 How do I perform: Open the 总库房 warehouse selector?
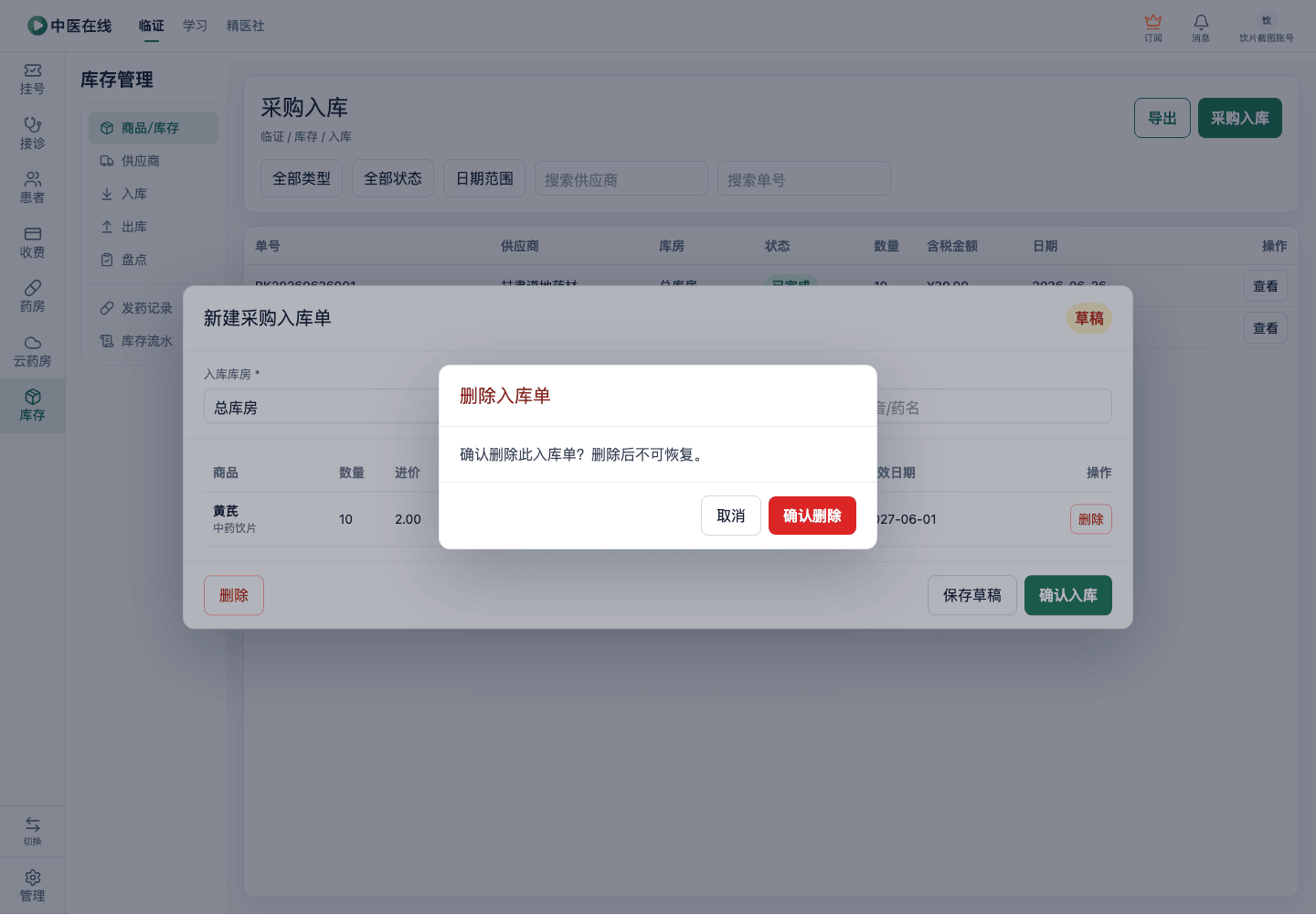[x=321, y=407]
